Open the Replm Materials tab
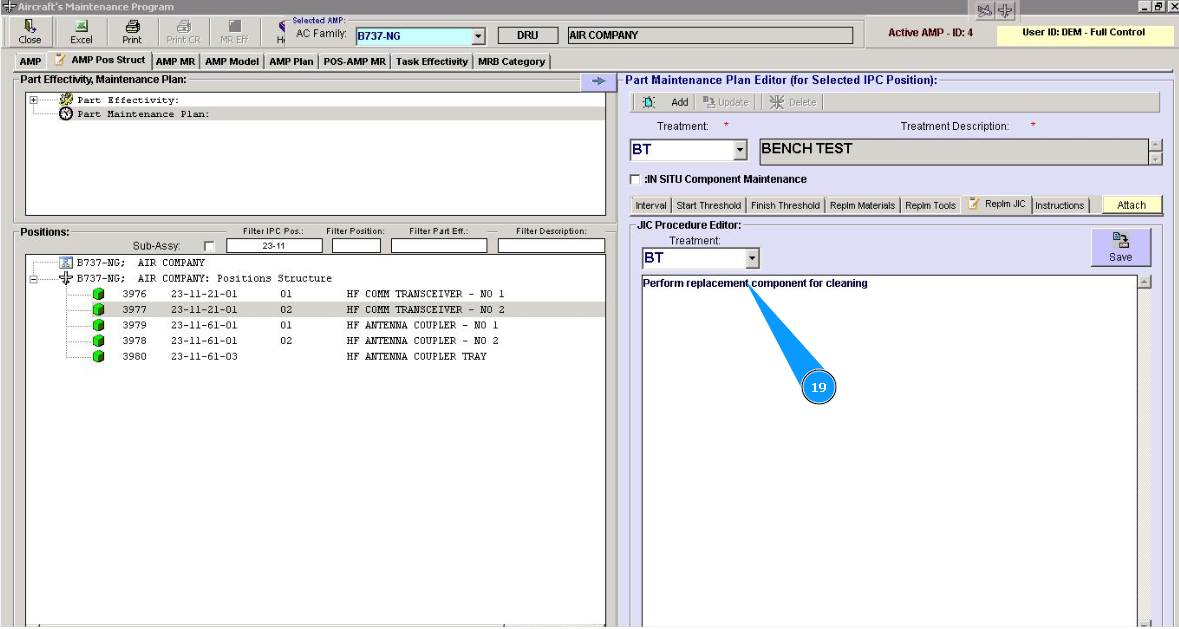The image size is (1179, 629). point(862,205)
